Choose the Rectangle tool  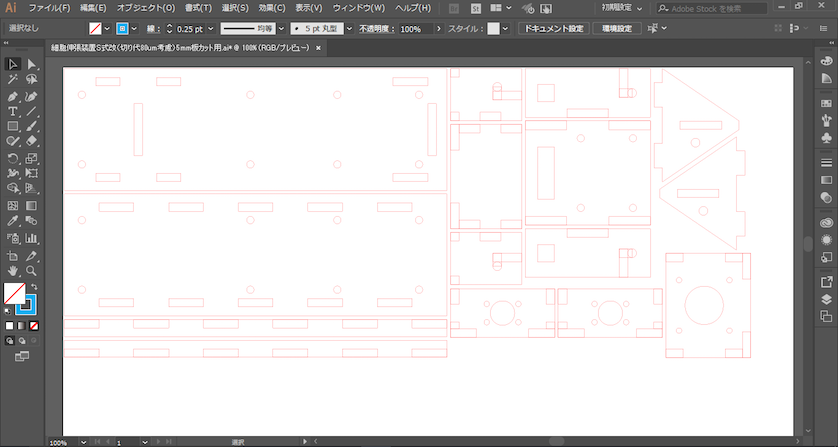13,126
